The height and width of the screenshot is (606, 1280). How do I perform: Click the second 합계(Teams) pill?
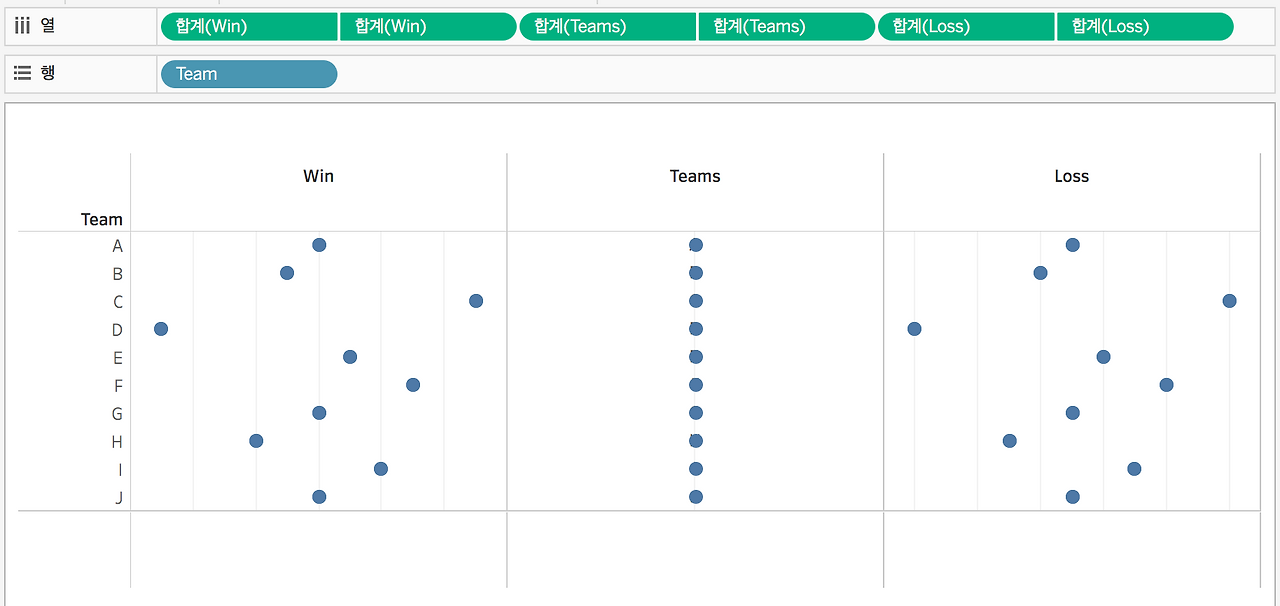pos(787,27)
